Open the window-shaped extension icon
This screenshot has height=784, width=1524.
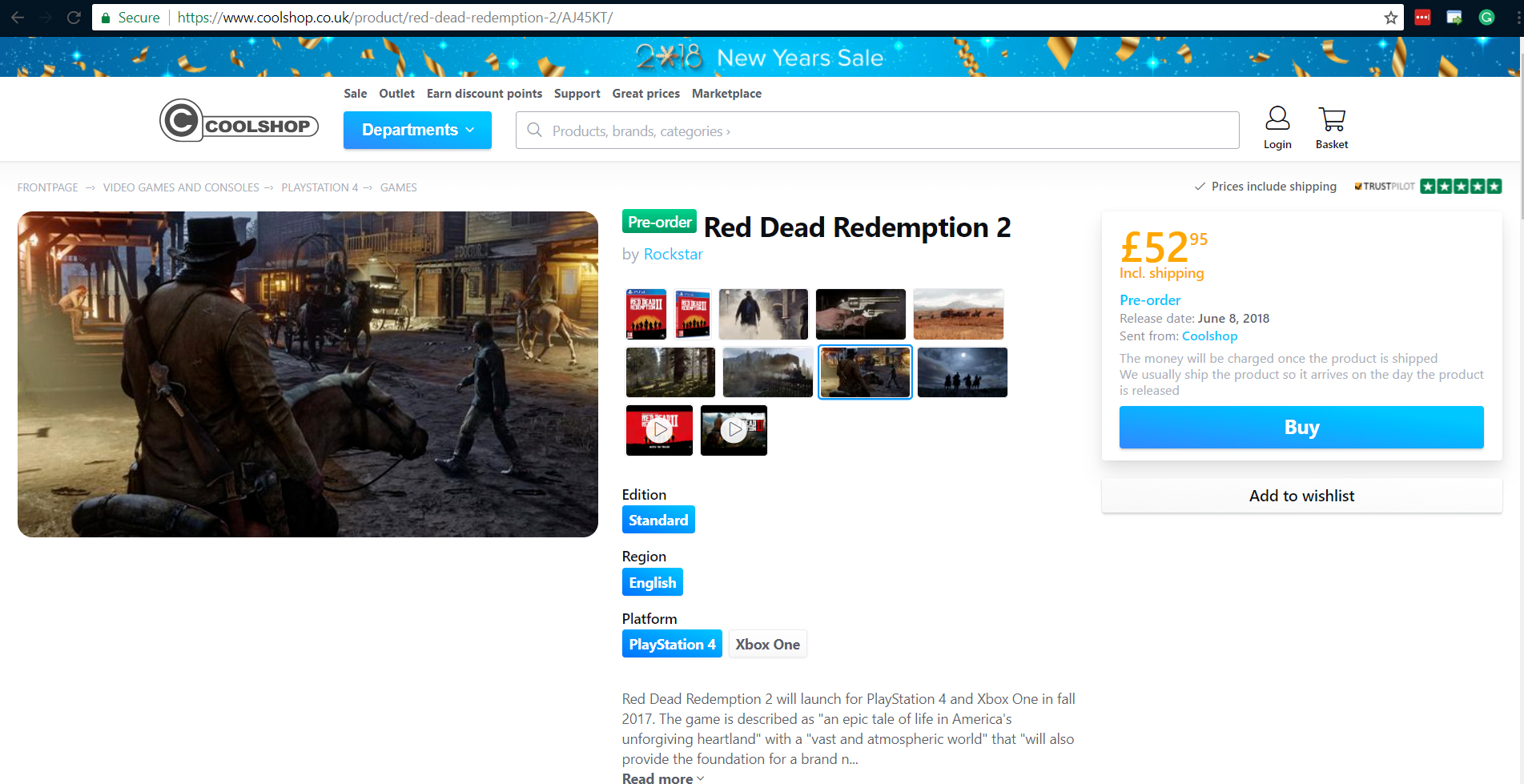pyautogui.click(x=1454, y=18)
